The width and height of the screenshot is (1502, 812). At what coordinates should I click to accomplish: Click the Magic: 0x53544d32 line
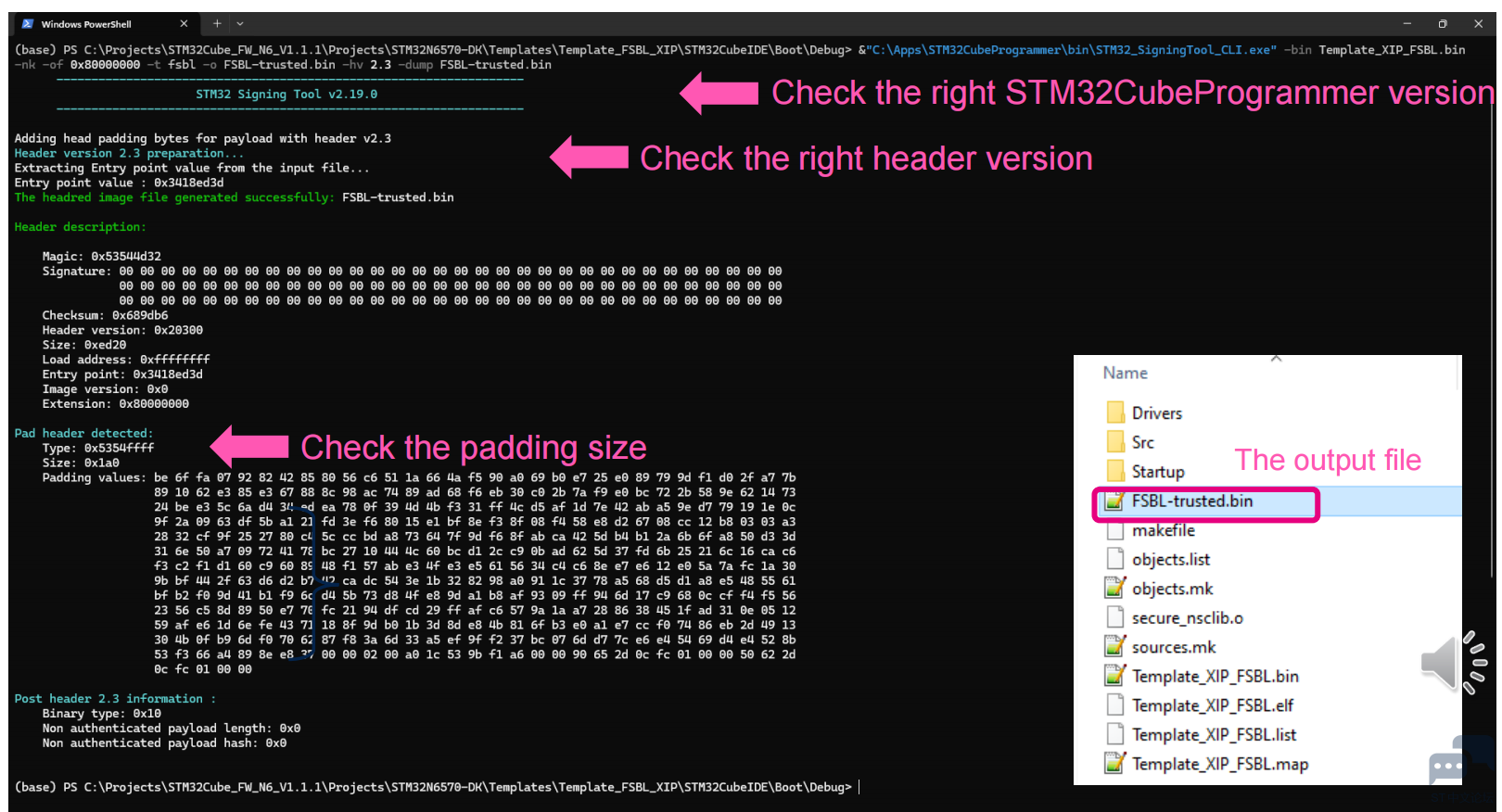coord(101,257)
